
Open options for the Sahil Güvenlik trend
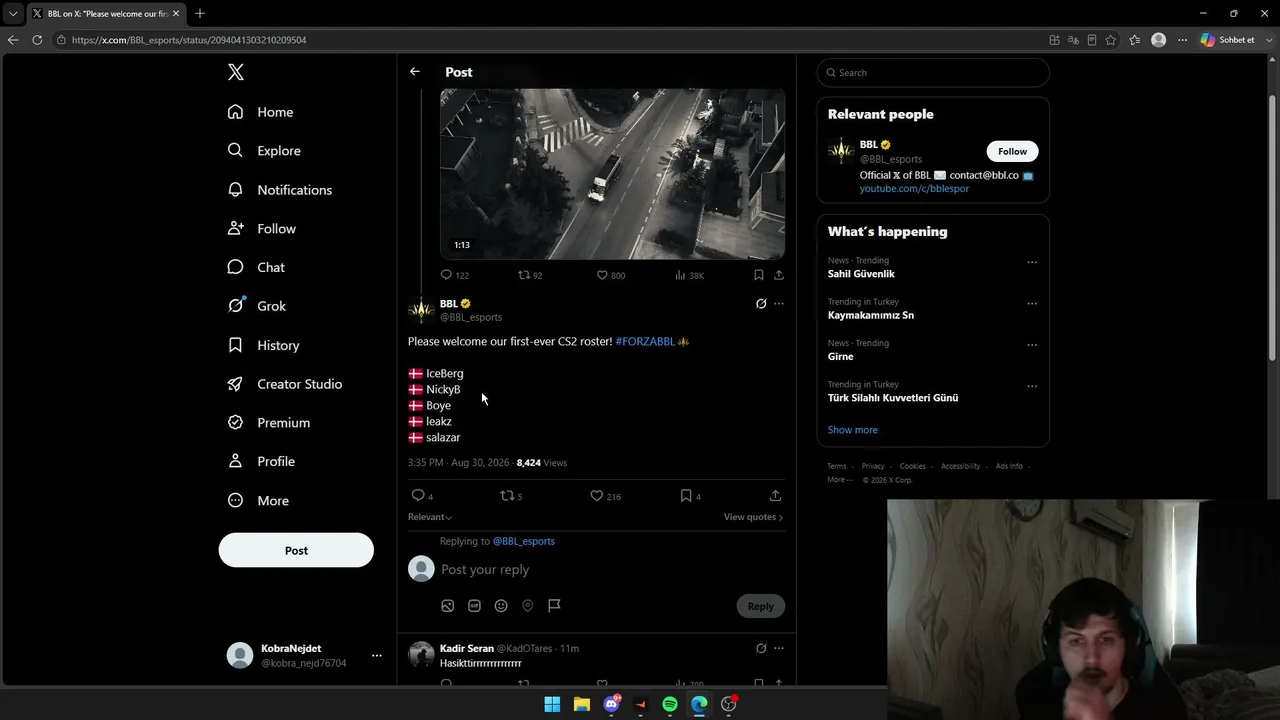(x=1032, y=262)
